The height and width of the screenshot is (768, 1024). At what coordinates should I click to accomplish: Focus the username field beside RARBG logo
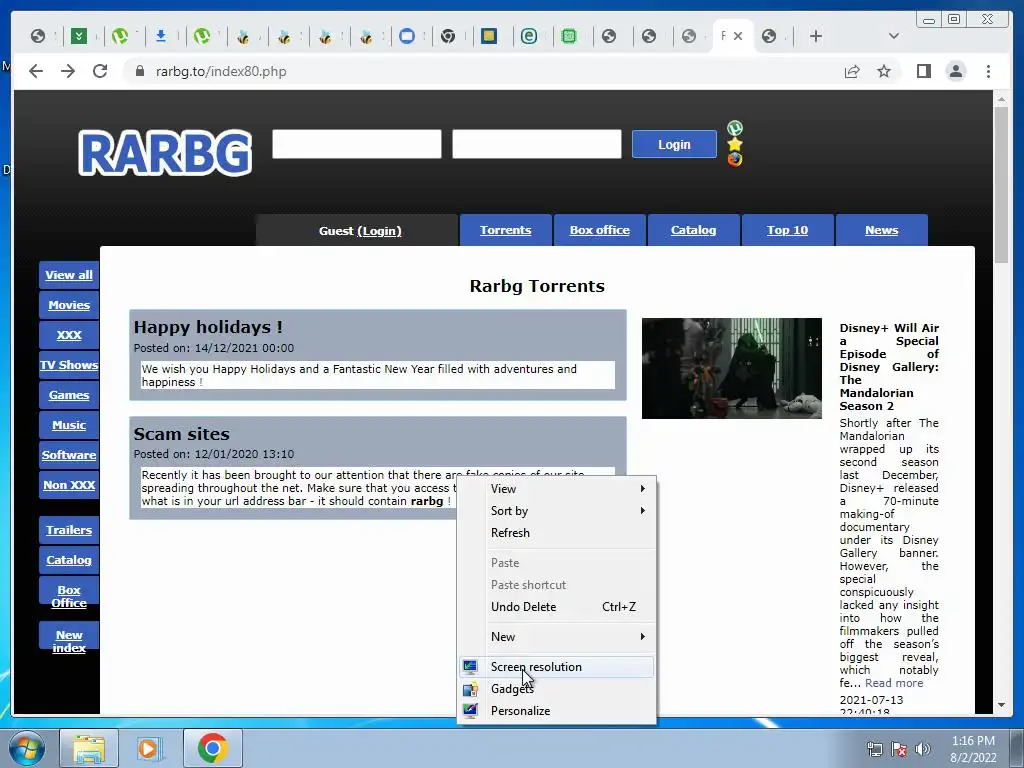tap(357, 144)
